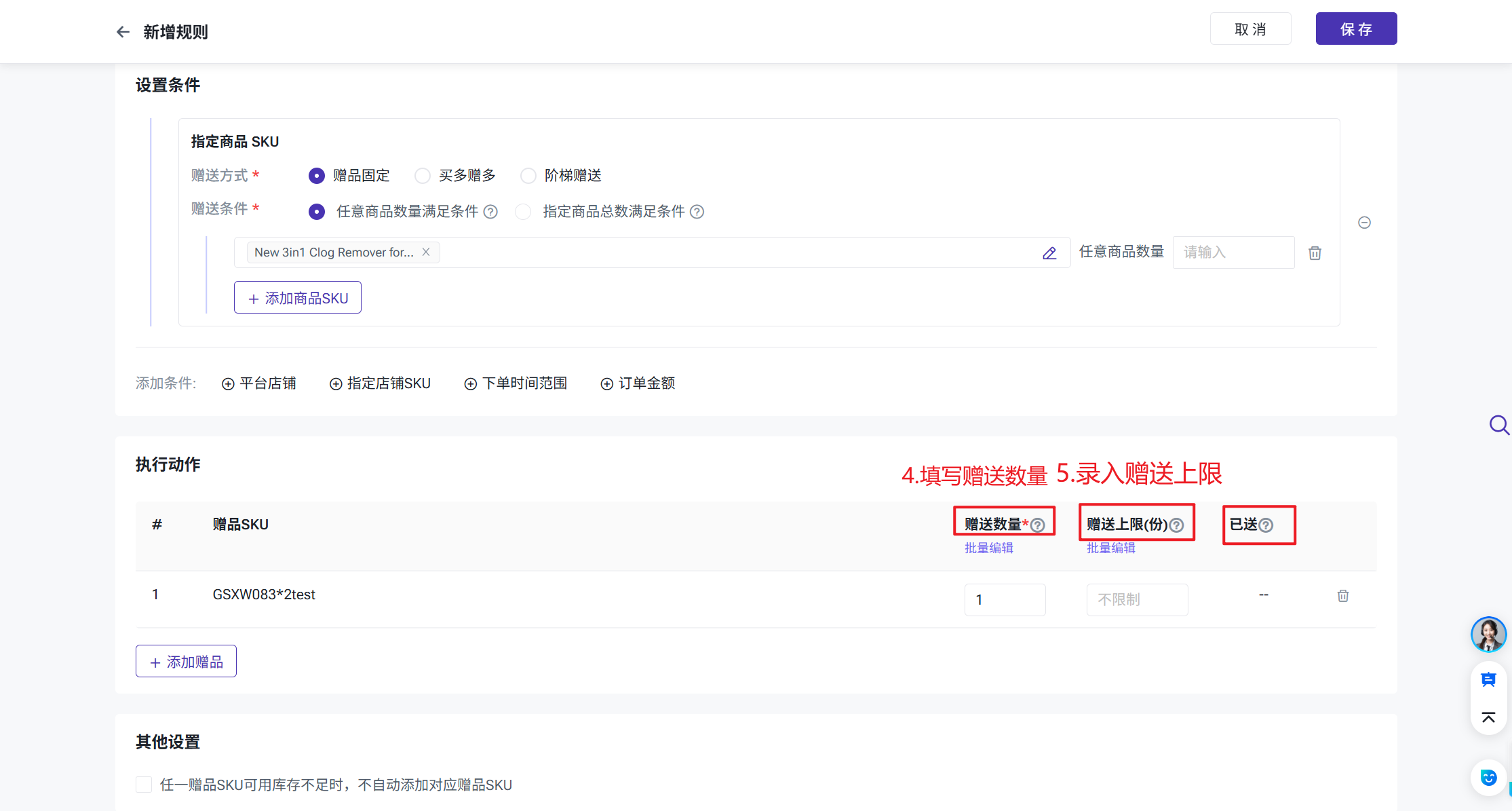The width and height of the screenshot is (1512, 811).
Task: Click the scroll-to-top arrow icon
Action: coord(1488,717)
